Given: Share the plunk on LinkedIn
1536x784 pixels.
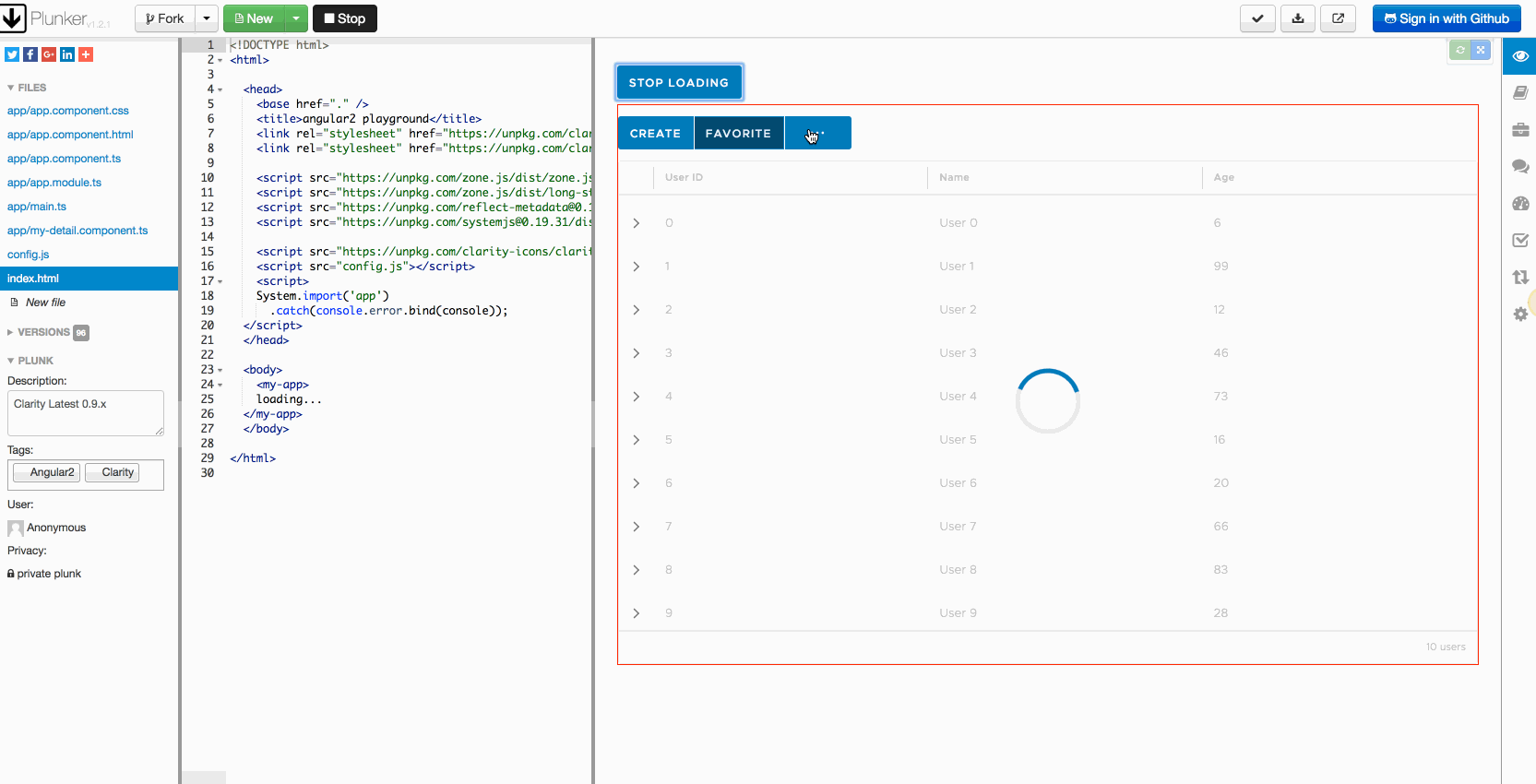Looking at the screenshot, I should coord(67,54).
